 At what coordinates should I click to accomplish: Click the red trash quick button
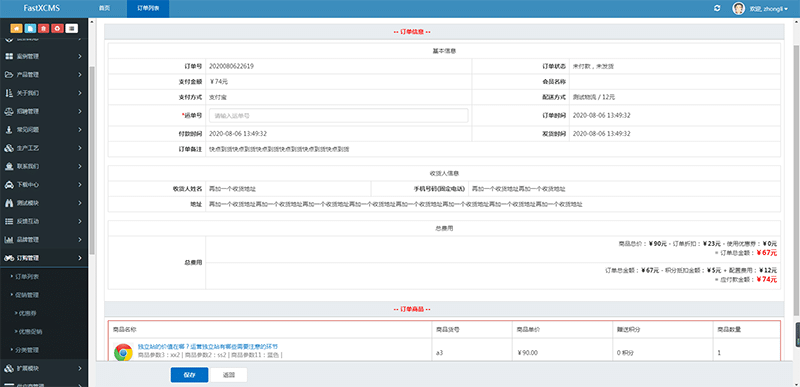[44, 29]
